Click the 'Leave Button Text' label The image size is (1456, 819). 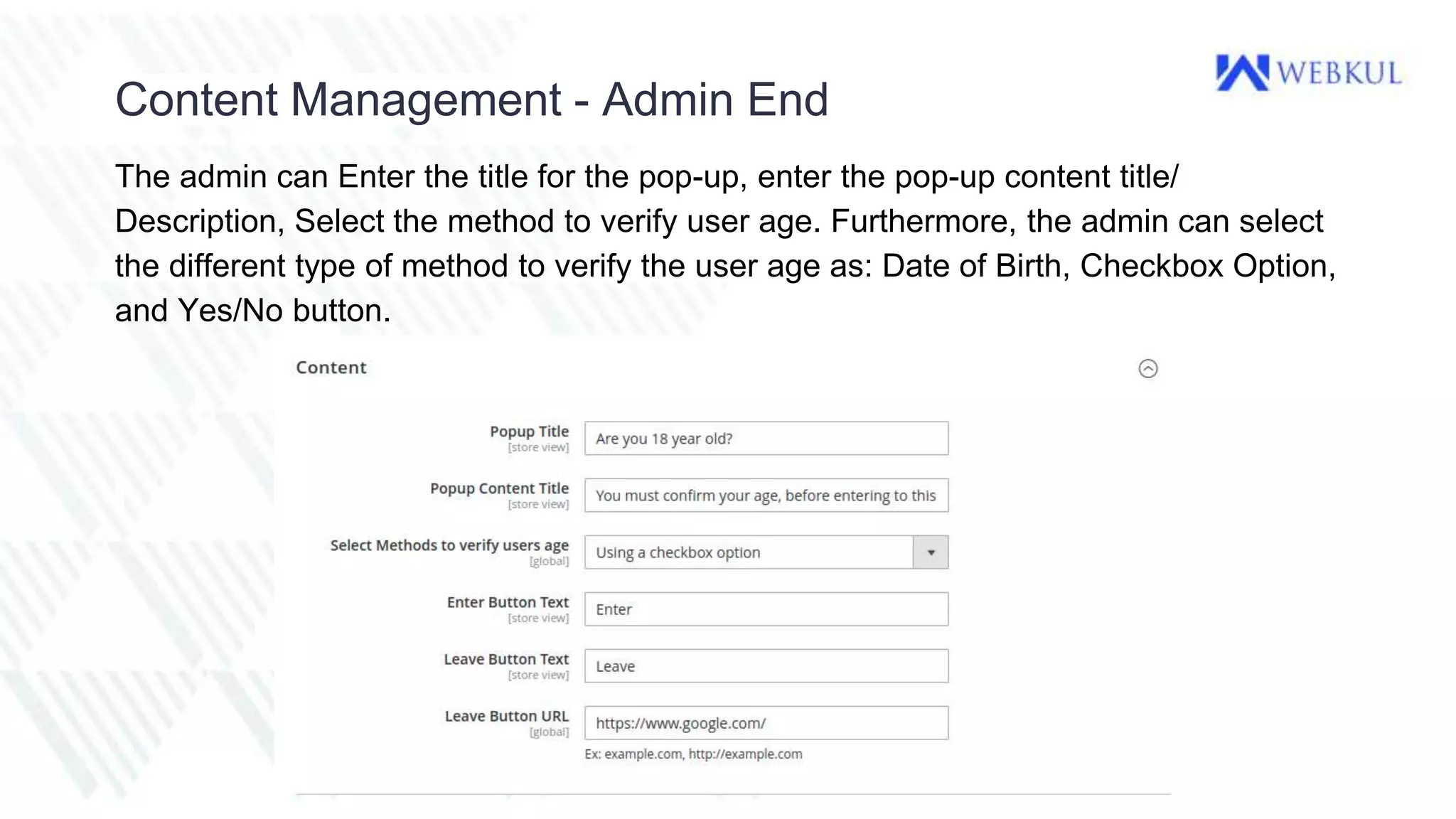click(506, 659)
